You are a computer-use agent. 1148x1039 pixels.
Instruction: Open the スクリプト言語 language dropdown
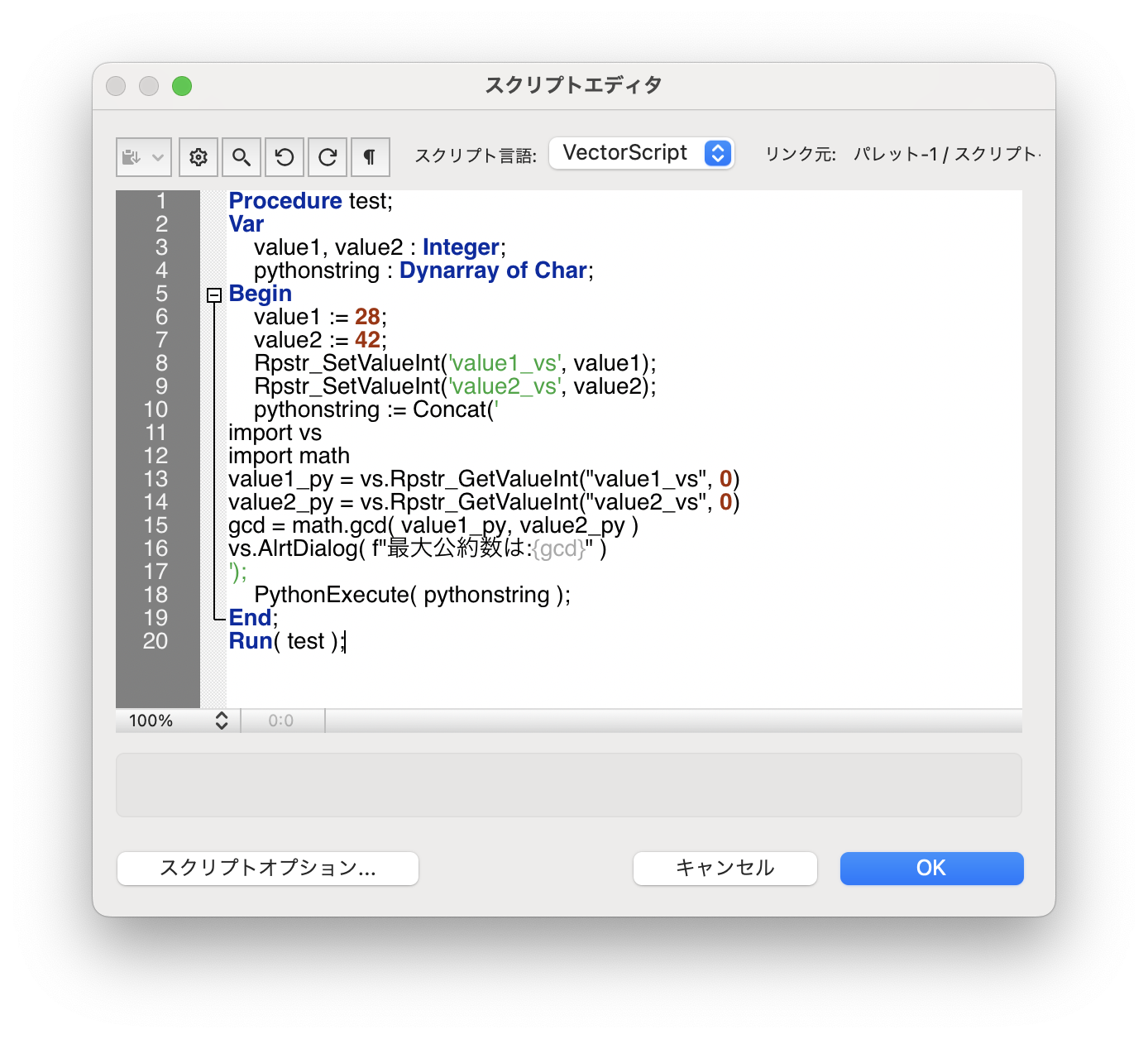point(641,152)
